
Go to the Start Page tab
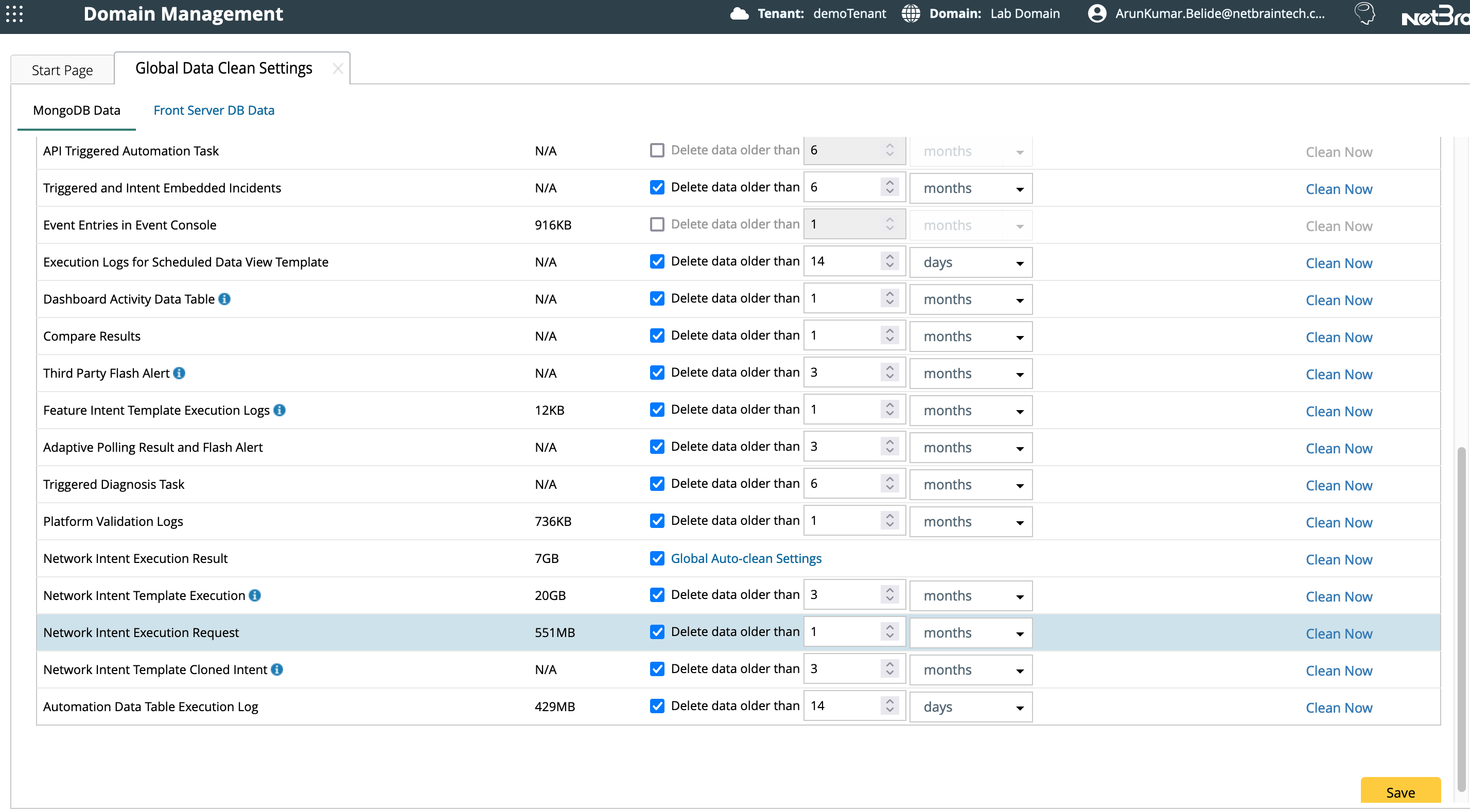(62, 70)
